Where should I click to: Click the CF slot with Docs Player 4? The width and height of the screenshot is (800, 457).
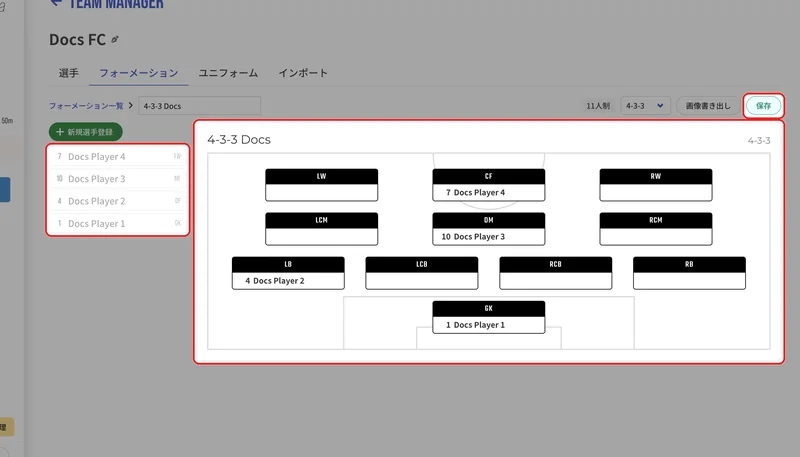click(489, 185)
